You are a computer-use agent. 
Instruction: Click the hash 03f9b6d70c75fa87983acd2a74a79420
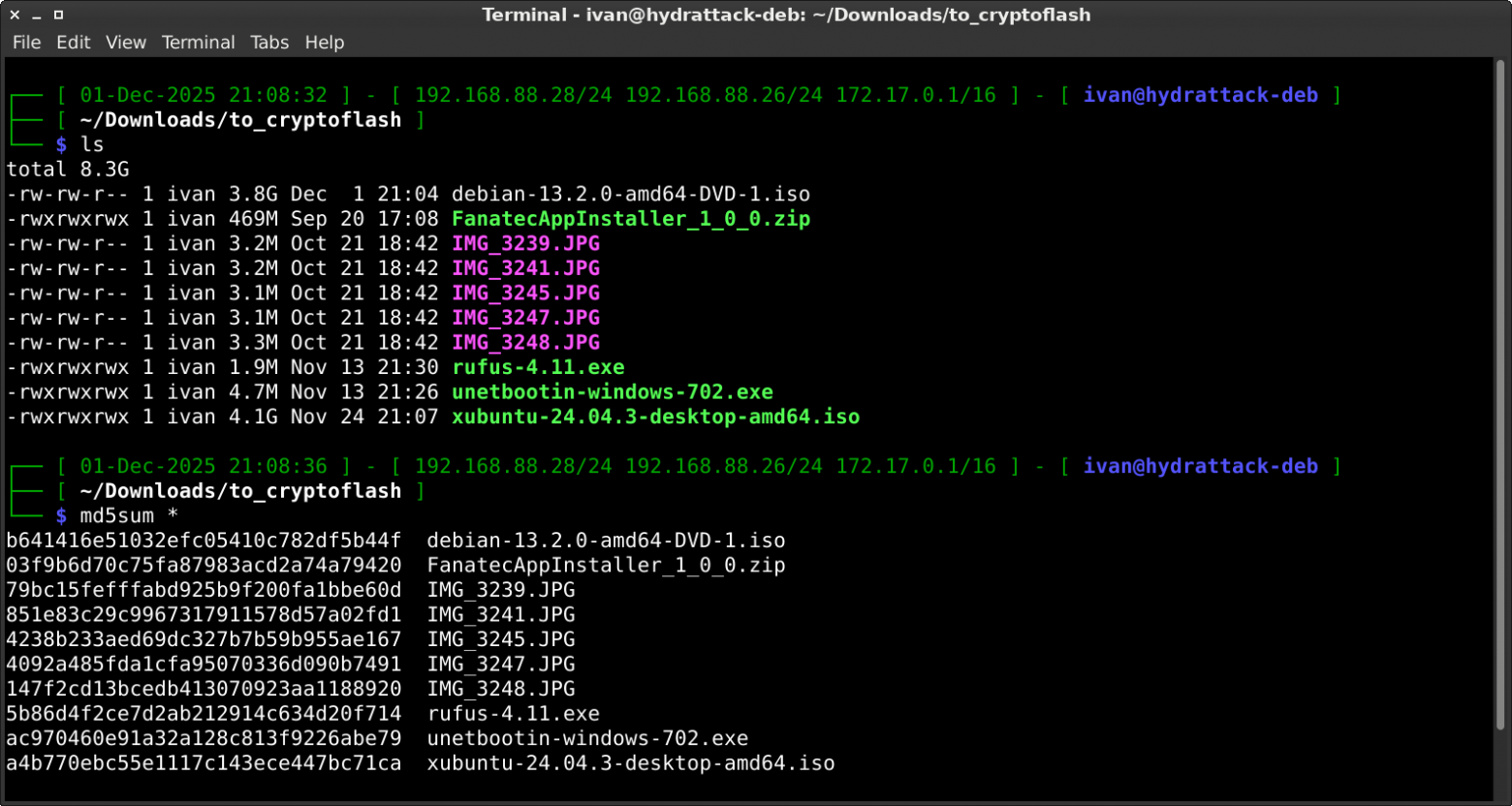[204, 565]
